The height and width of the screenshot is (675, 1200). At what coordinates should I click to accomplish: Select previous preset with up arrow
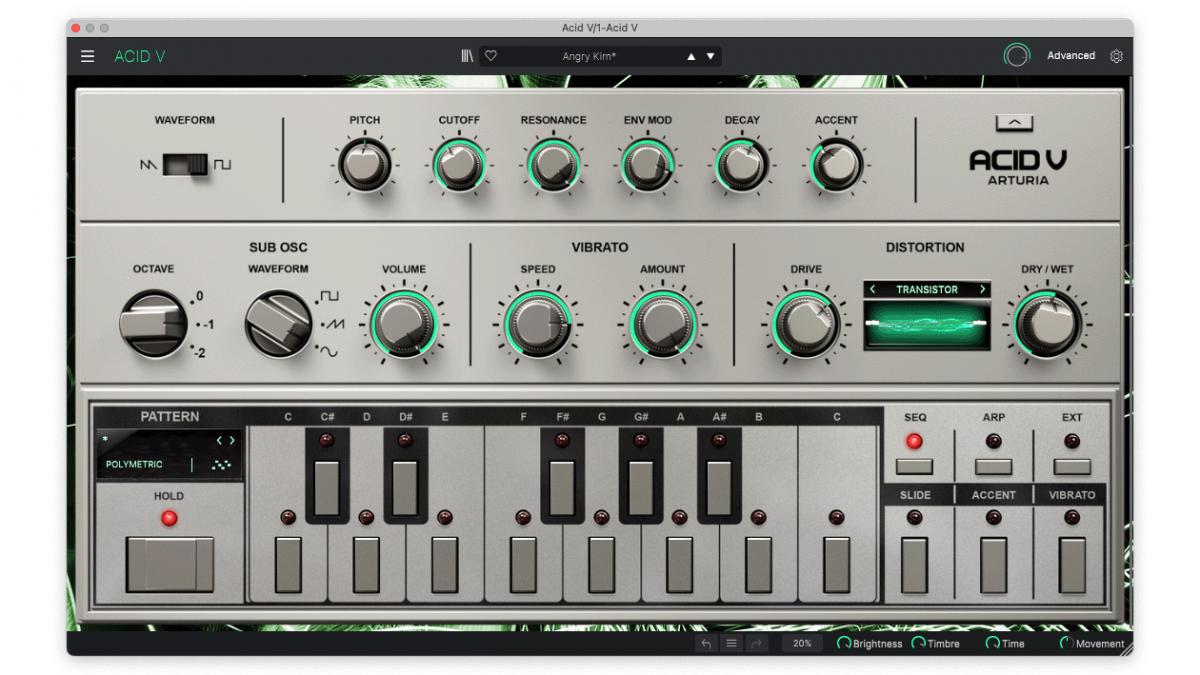691,57
